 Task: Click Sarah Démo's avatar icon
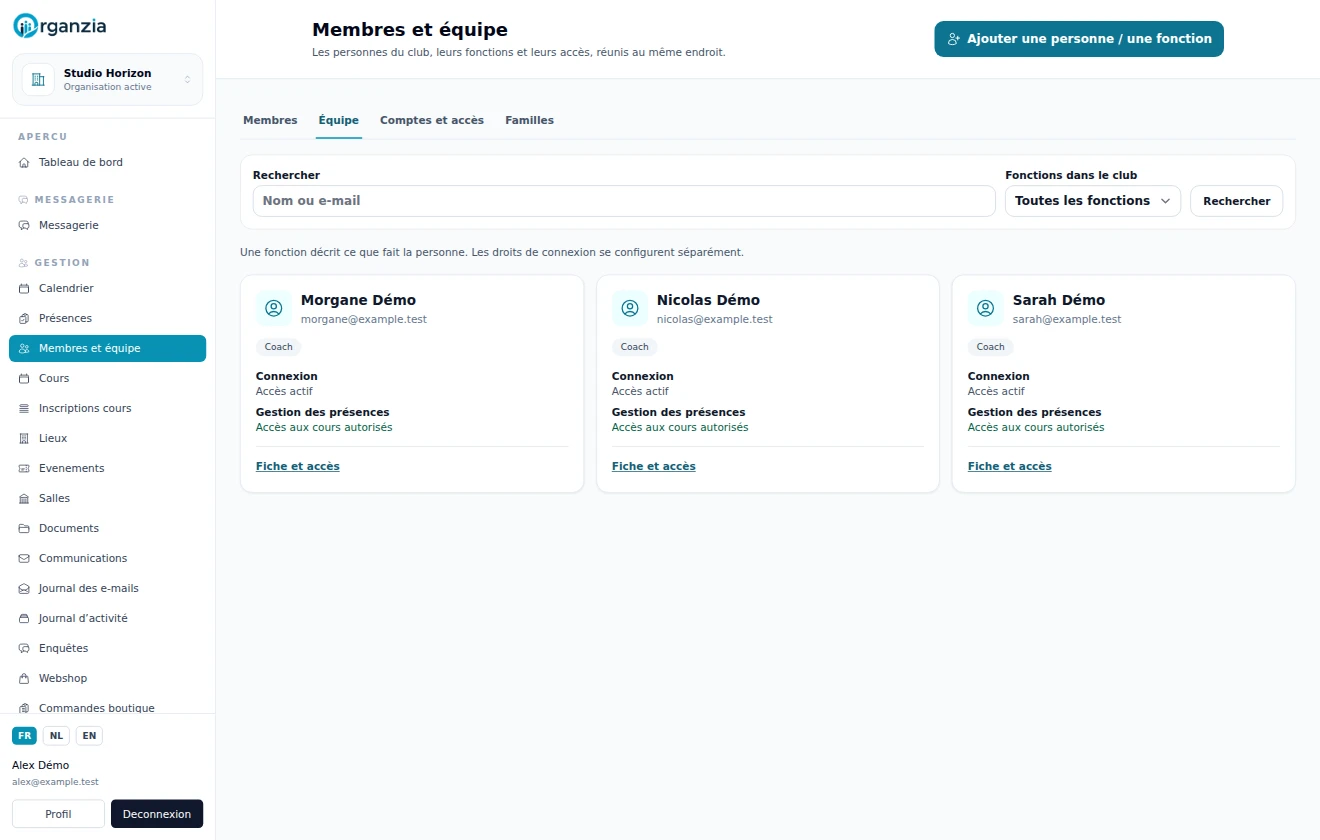click(x=986, y=308)
